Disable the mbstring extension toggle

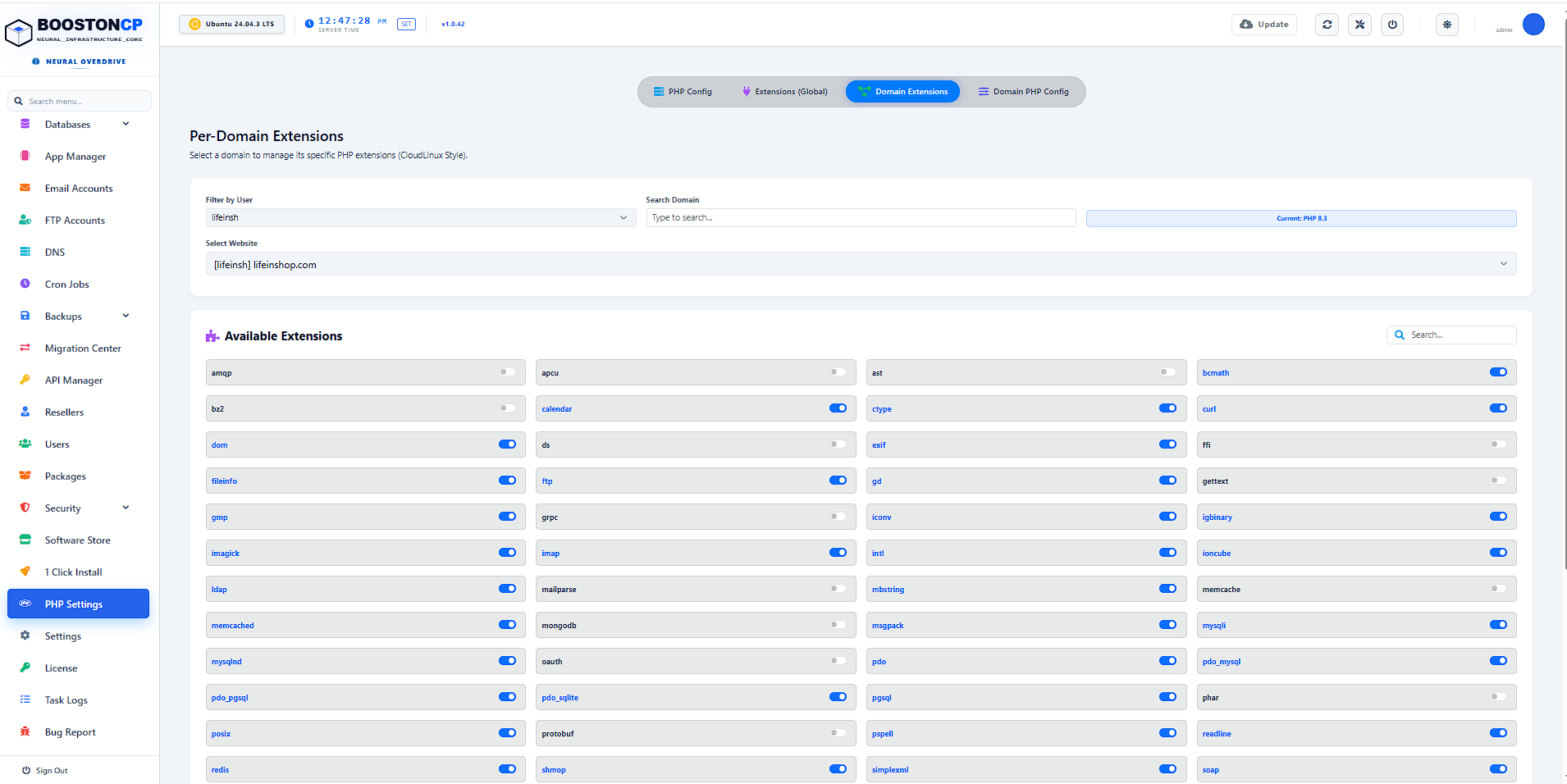point(1167,589)
